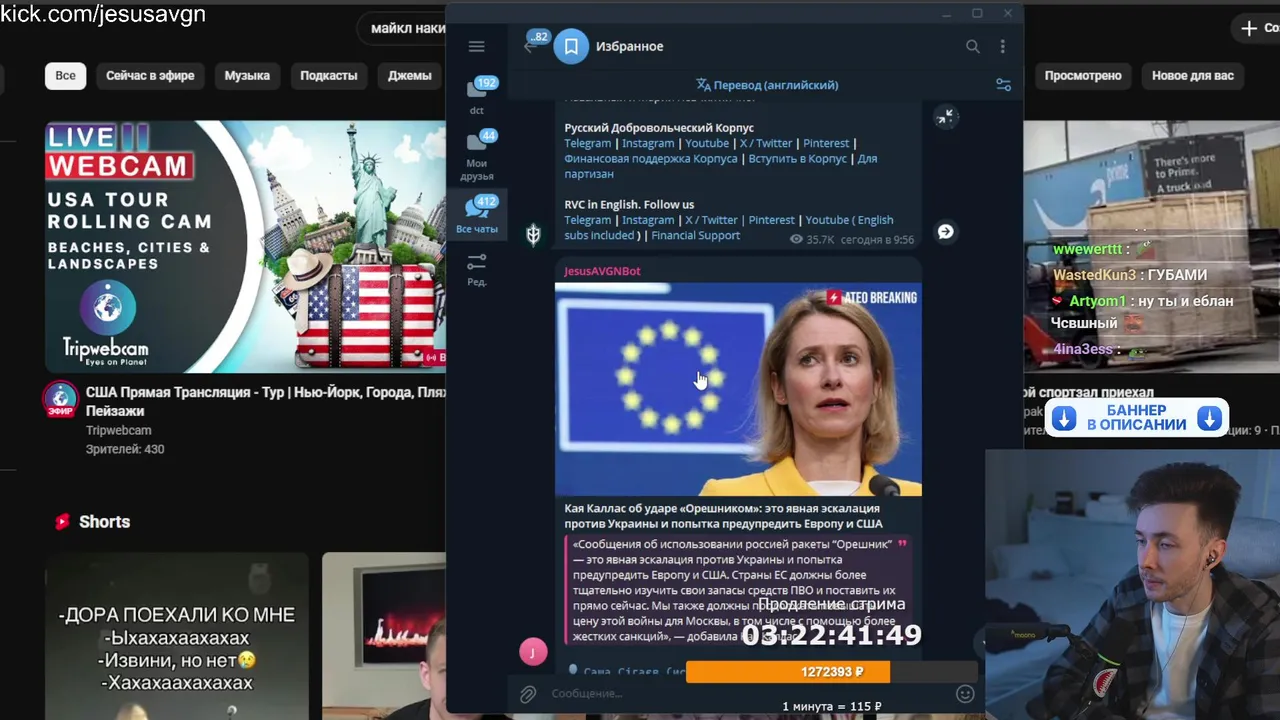Open the USA Tour Rolling Cam video thumbnail
This screenshot has height=720, width=1280.
tap(245, 246)
